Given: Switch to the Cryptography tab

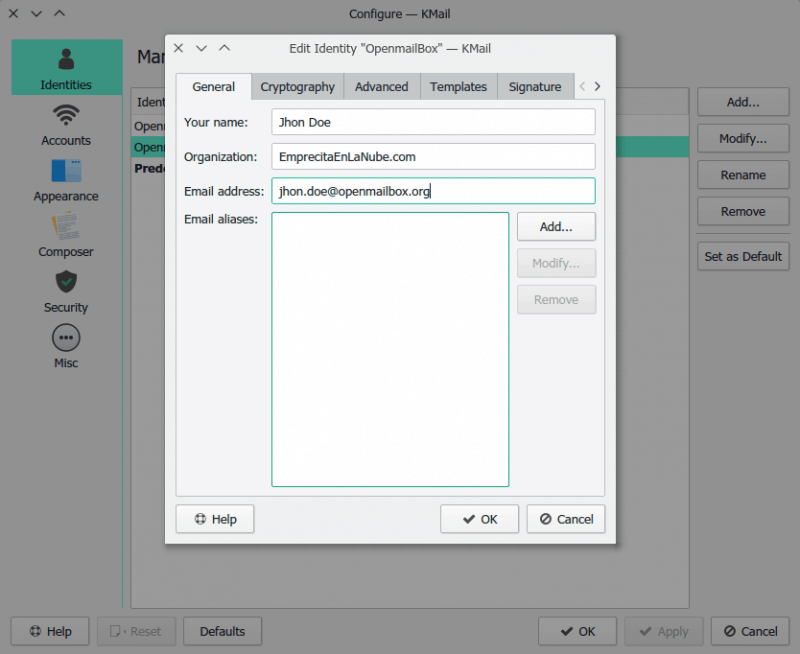Looking at the screenshot, I should click(x=297, y=87).
